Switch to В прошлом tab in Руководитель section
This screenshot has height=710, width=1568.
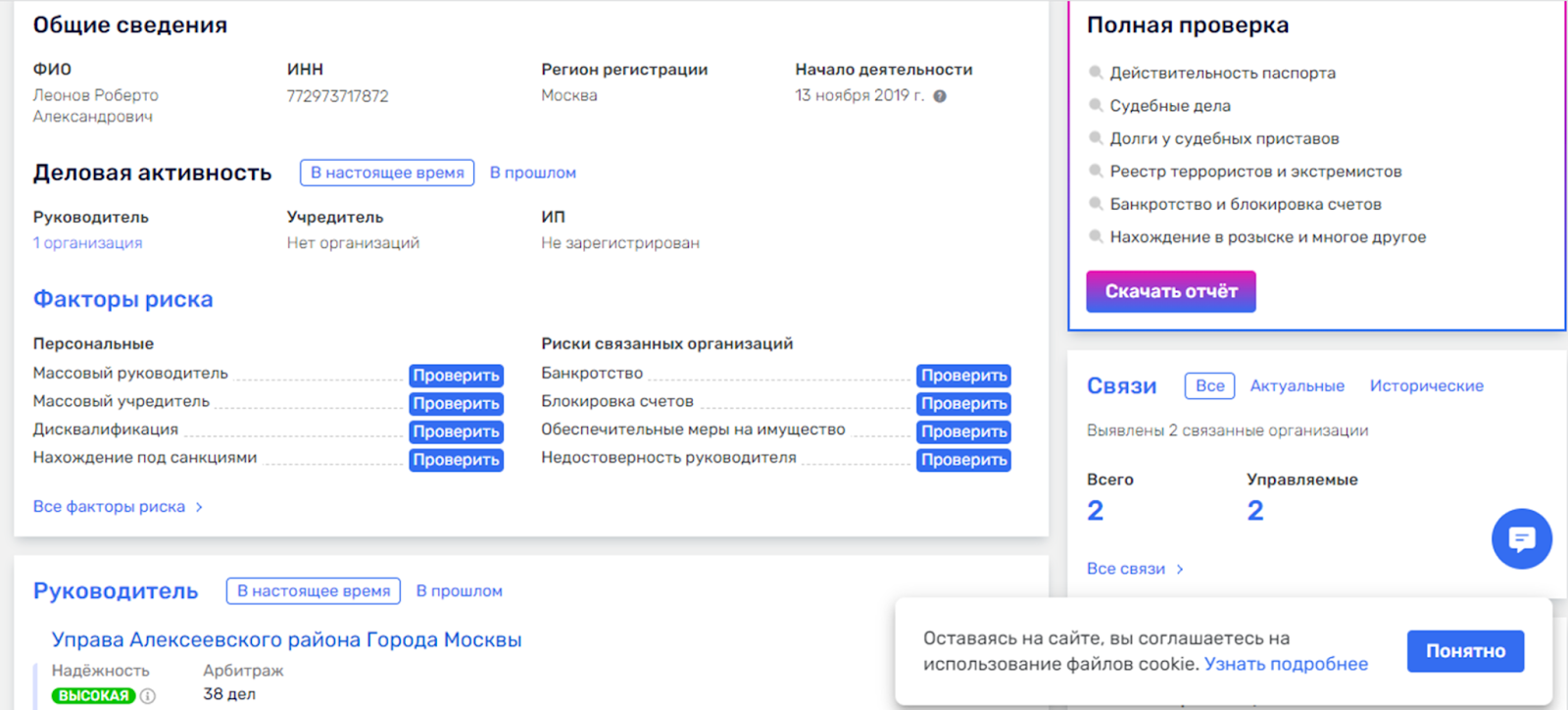click(460, 591)
